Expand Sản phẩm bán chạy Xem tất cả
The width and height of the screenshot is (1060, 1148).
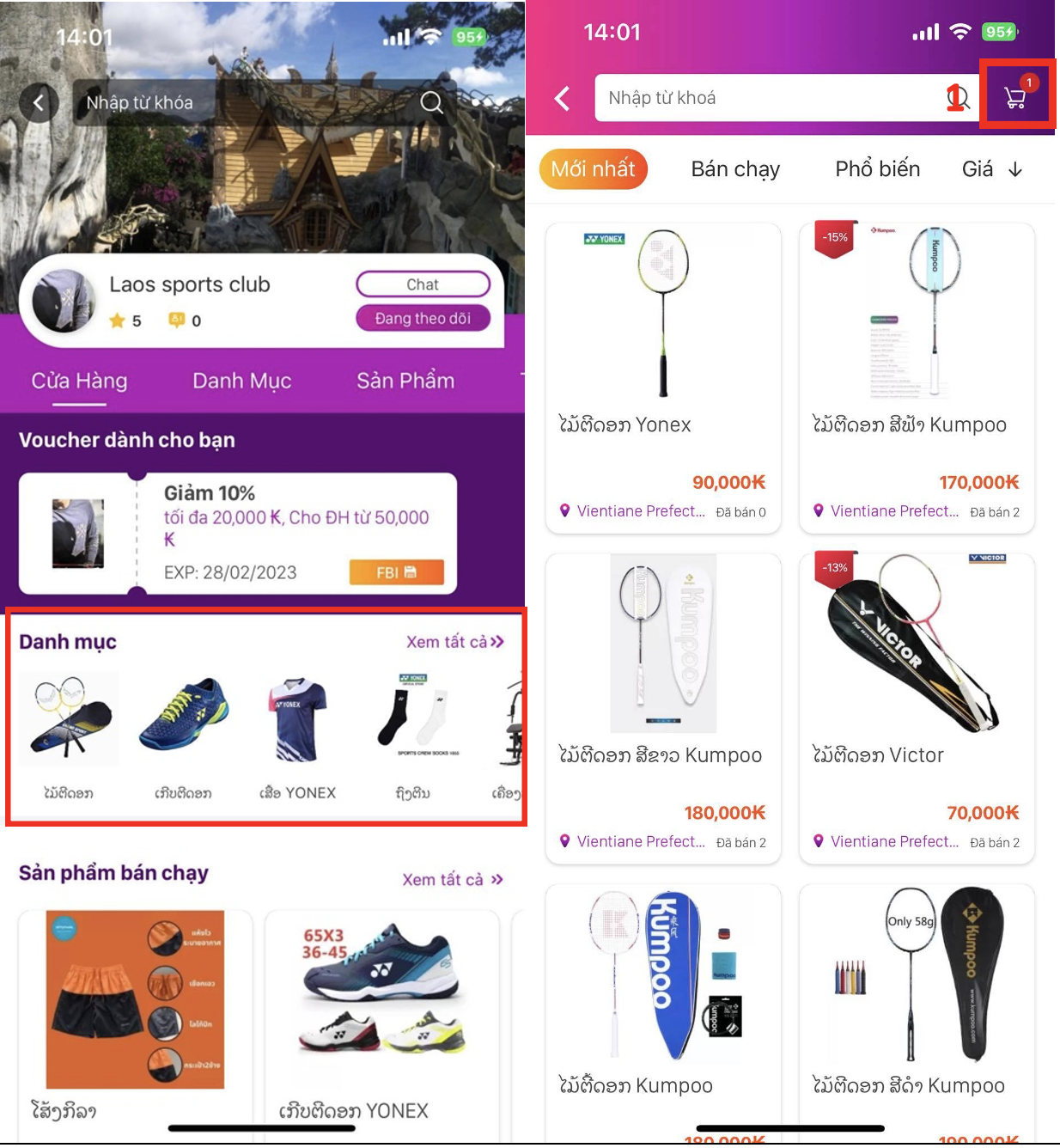pos(453,879)
